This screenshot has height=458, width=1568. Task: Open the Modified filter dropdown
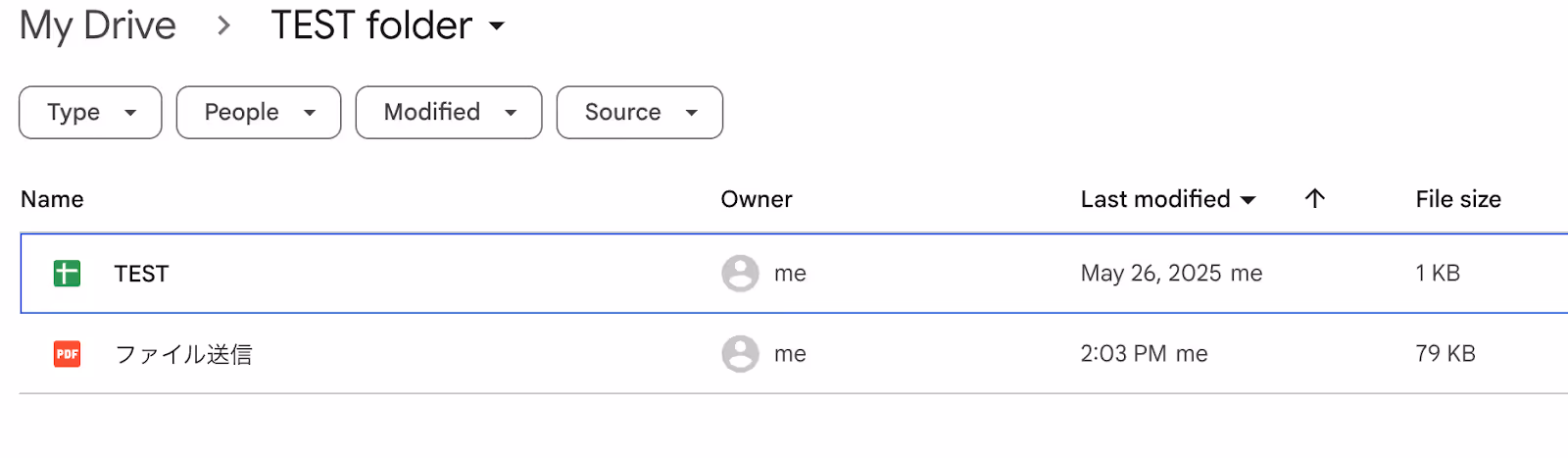point(449,113)
